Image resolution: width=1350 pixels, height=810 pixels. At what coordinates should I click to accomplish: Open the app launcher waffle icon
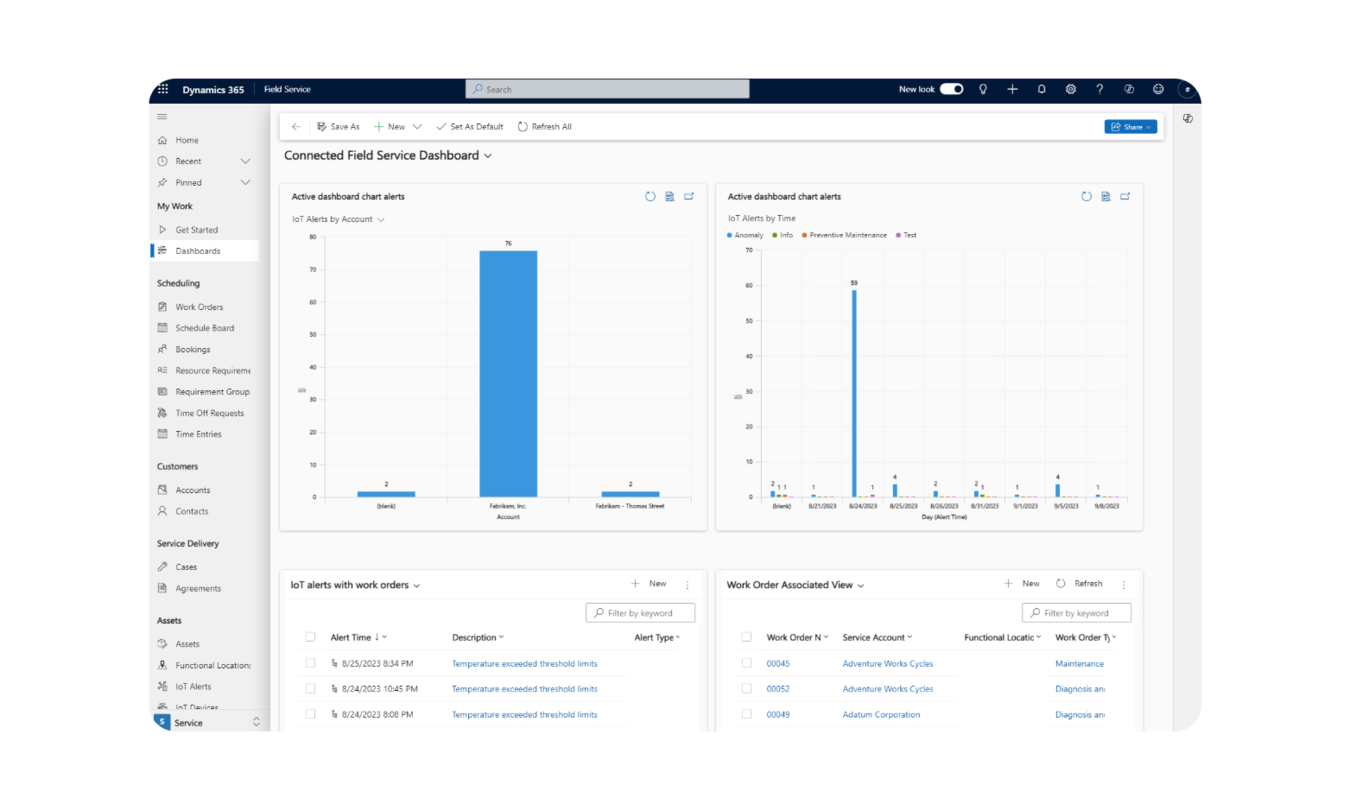click(163, 89)
